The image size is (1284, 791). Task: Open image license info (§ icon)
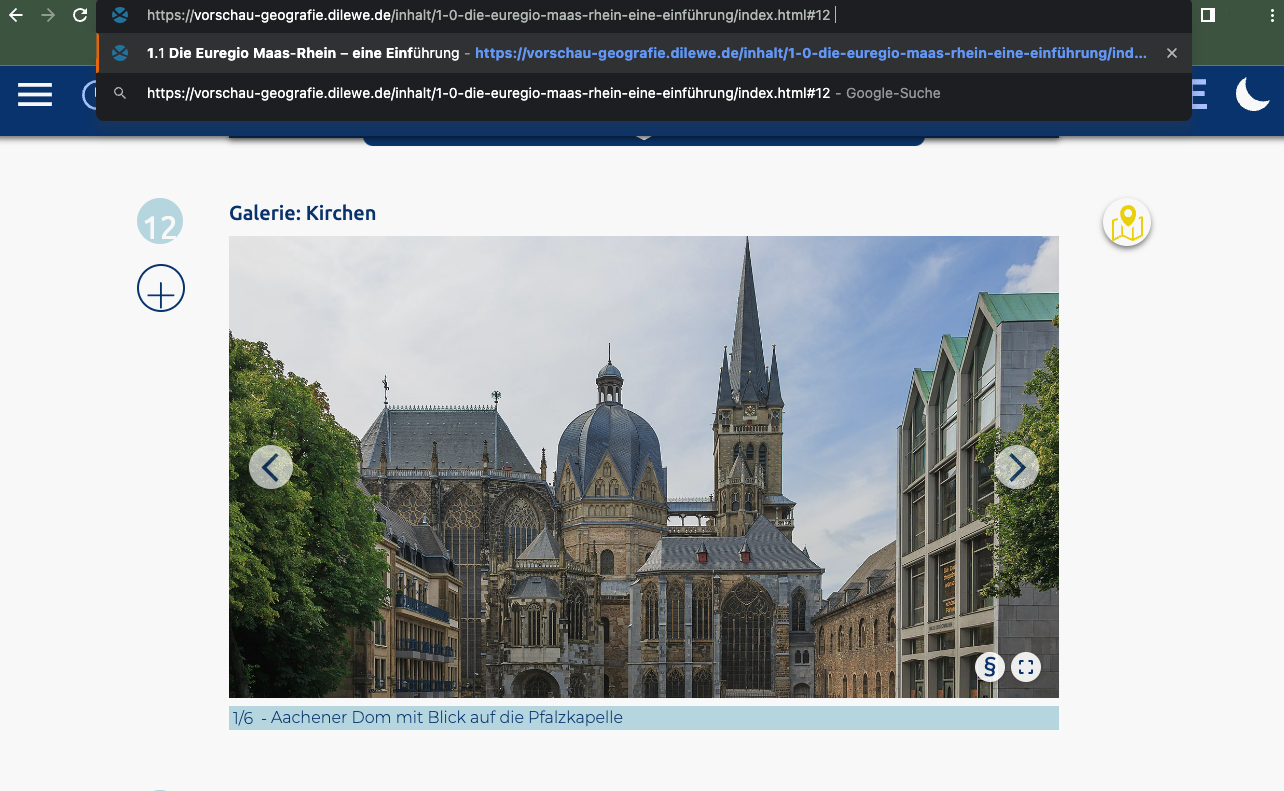[989, 667]
